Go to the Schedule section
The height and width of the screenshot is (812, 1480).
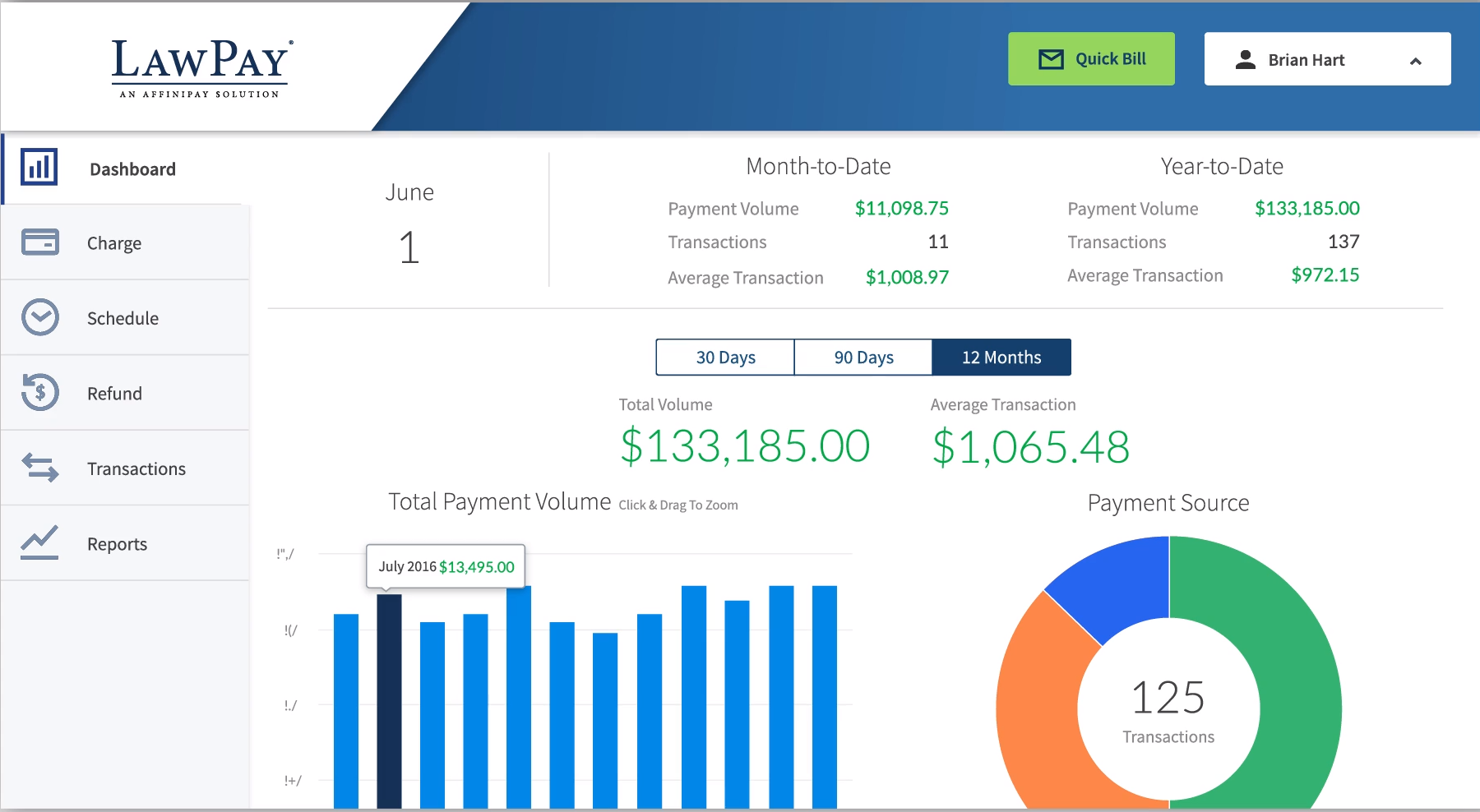pos(126,318)
